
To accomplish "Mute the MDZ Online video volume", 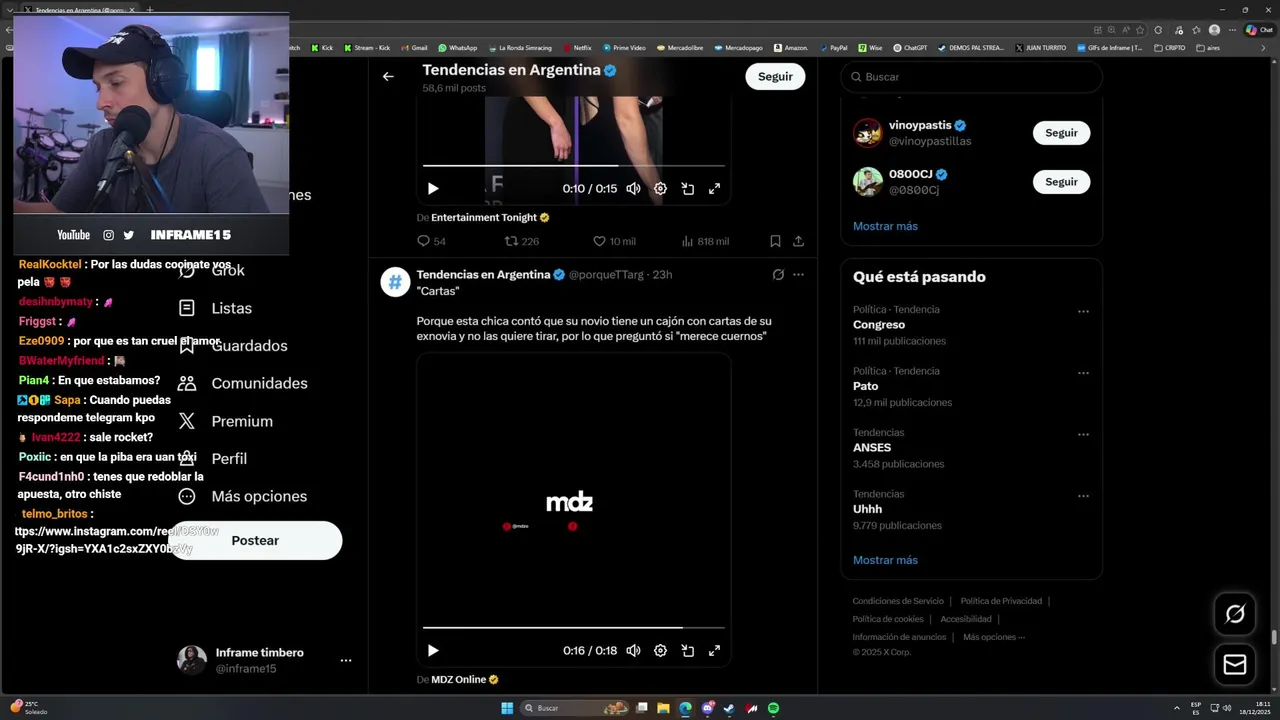I will click(x=633, y=650).
